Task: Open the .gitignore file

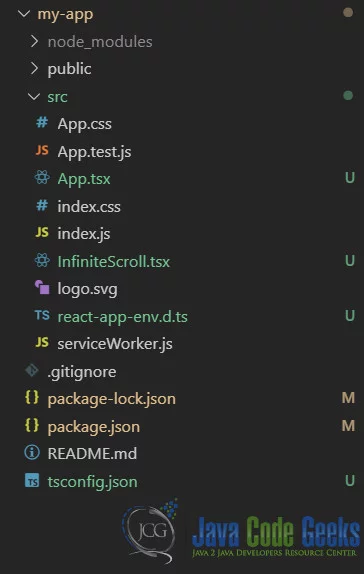Action: [82, 372]
